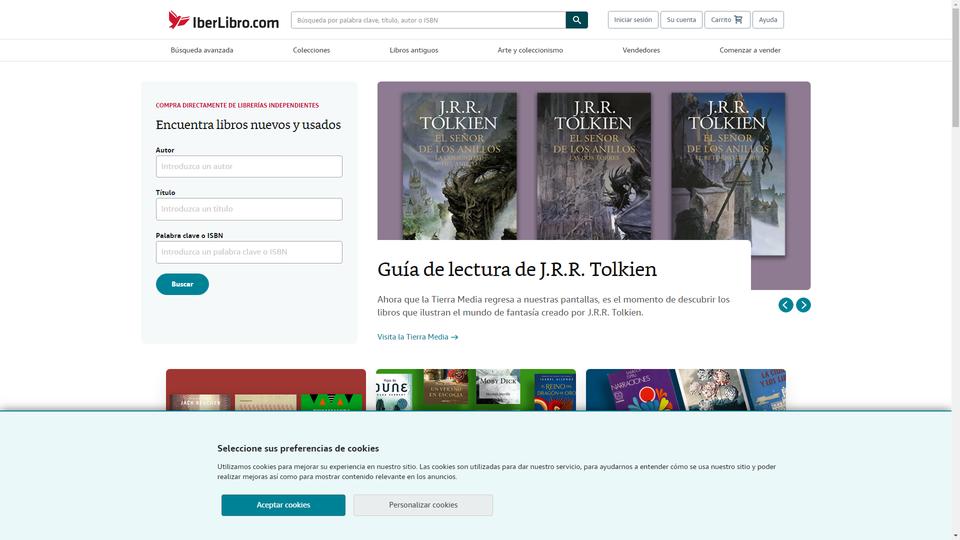960x540 pixels.
Task: Focus the Autor input field
Action: pyautogui.click(x=249, y=167)
